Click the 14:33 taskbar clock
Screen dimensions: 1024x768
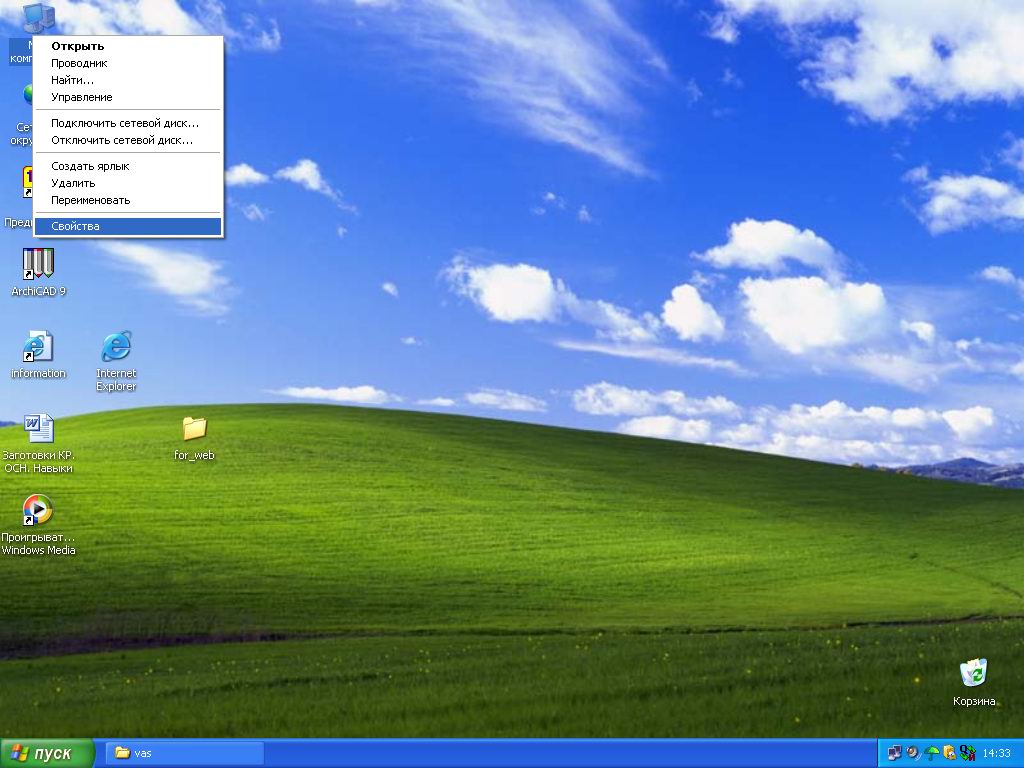[x=997, y=754]
